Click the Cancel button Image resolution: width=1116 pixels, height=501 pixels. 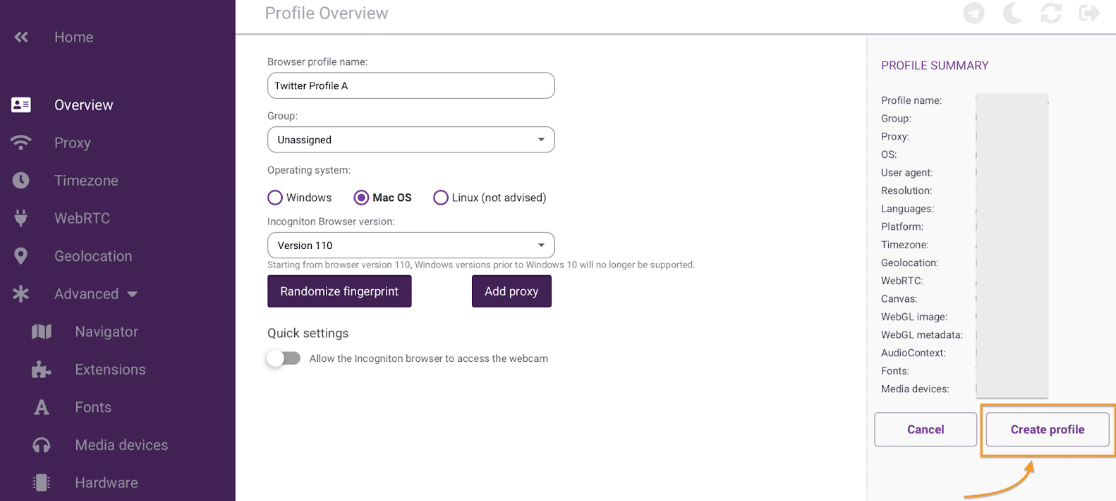[x=926, y=429]
